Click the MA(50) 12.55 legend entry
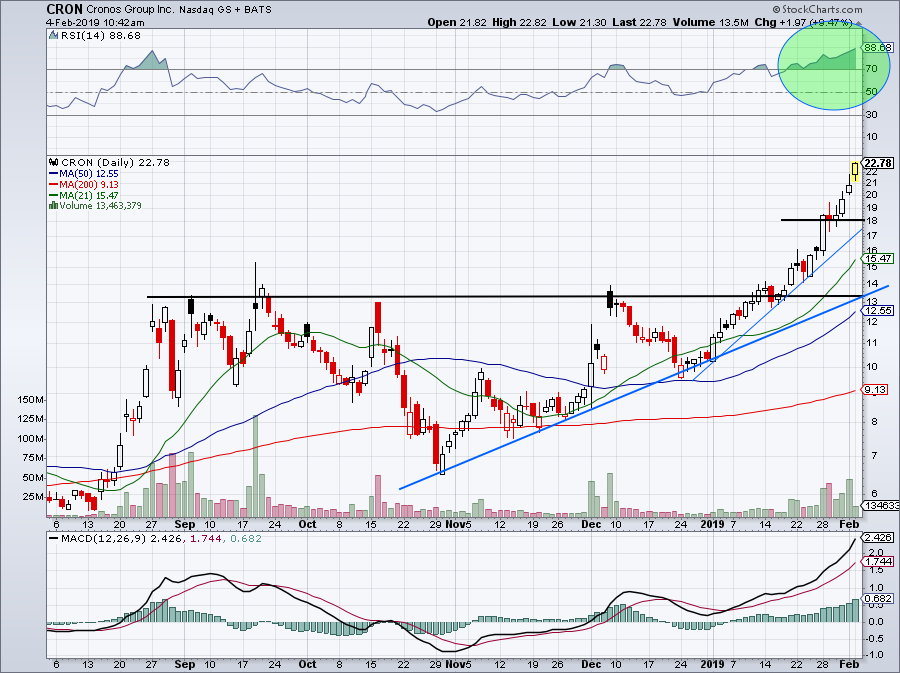Viewport: 900px width, 673px height. point(88,174)
